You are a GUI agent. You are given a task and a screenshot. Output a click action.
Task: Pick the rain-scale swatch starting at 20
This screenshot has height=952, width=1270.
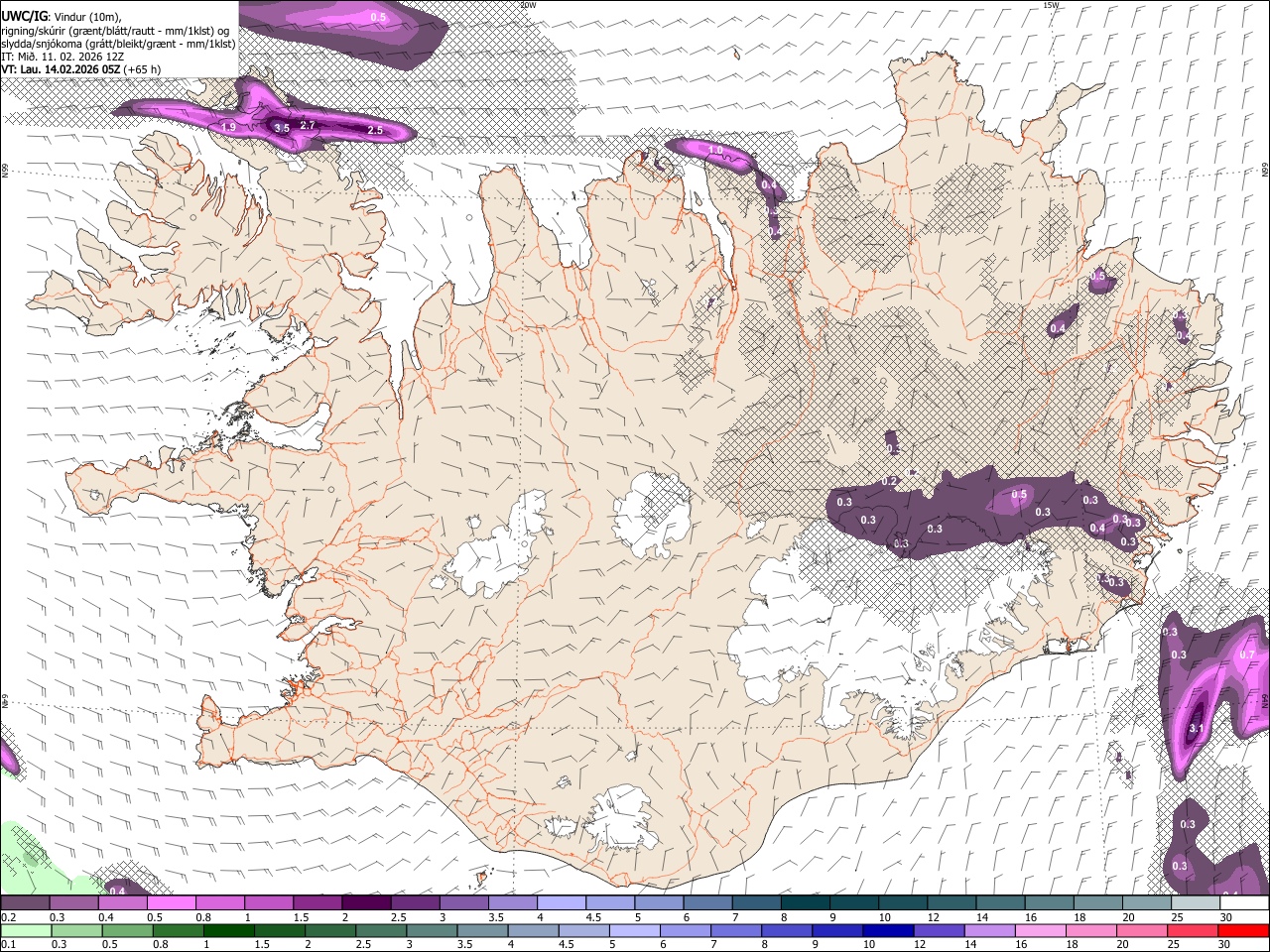1143,931
